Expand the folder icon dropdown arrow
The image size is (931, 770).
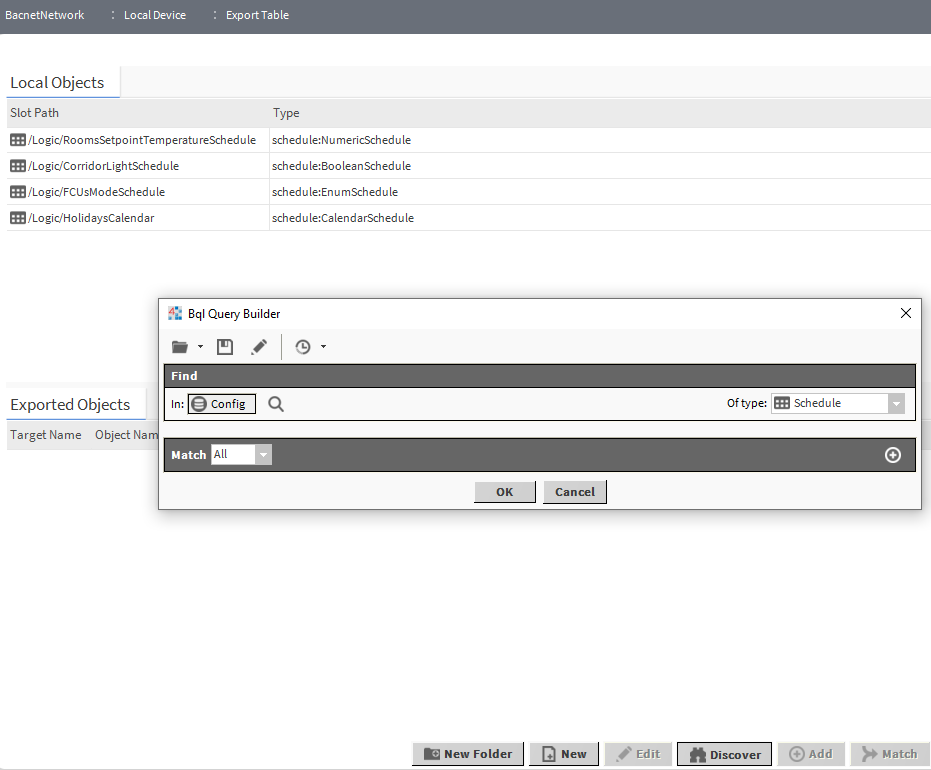pyautogui.click(x=201, y=347)
